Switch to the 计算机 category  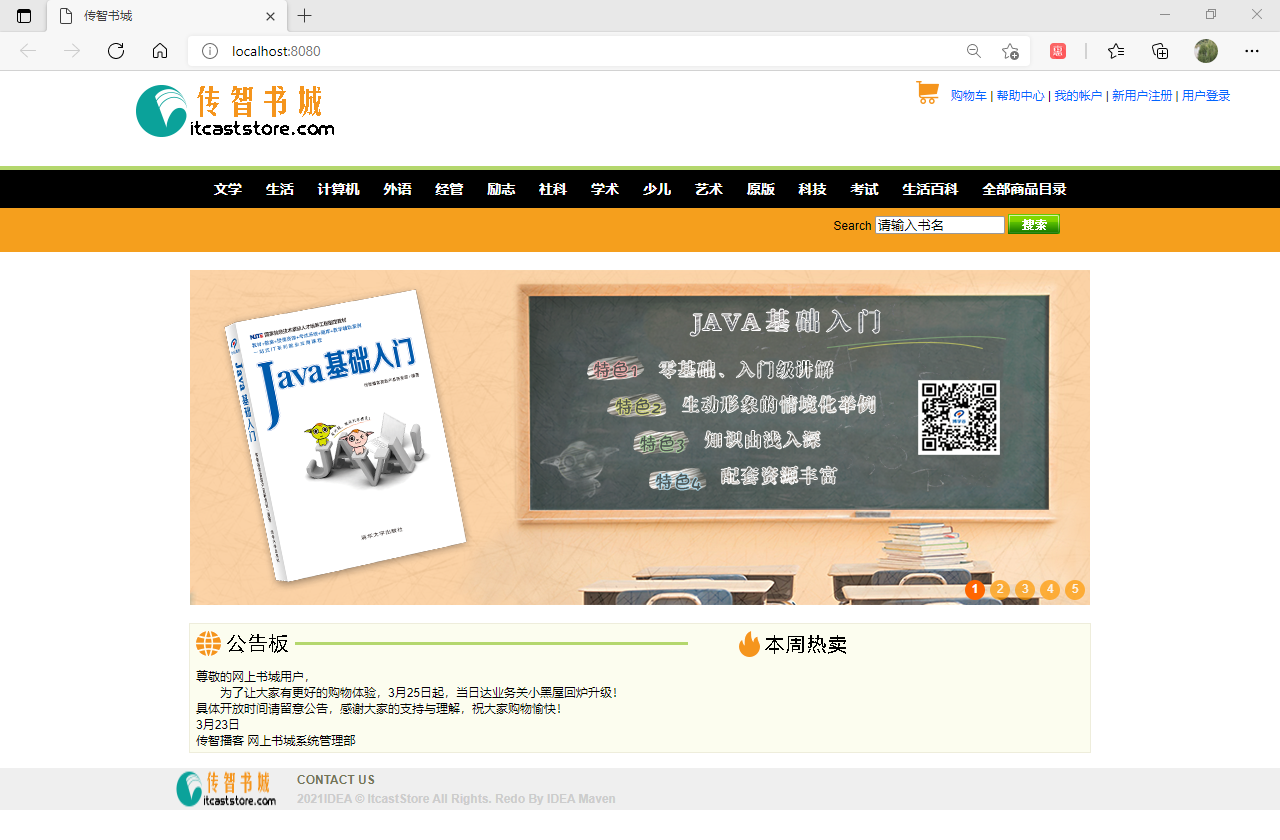click(x=338, y=189)
